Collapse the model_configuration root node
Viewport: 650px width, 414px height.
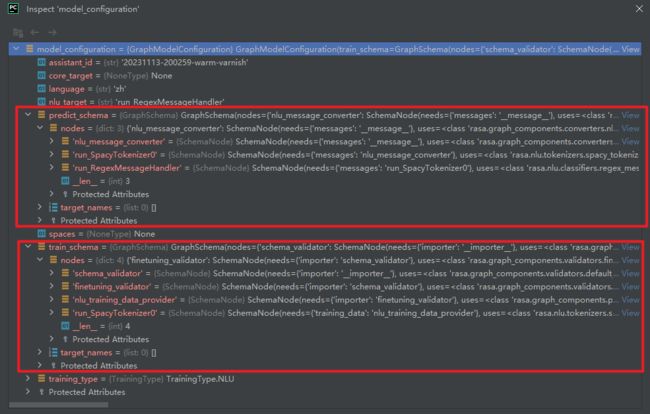click(14, 48)
